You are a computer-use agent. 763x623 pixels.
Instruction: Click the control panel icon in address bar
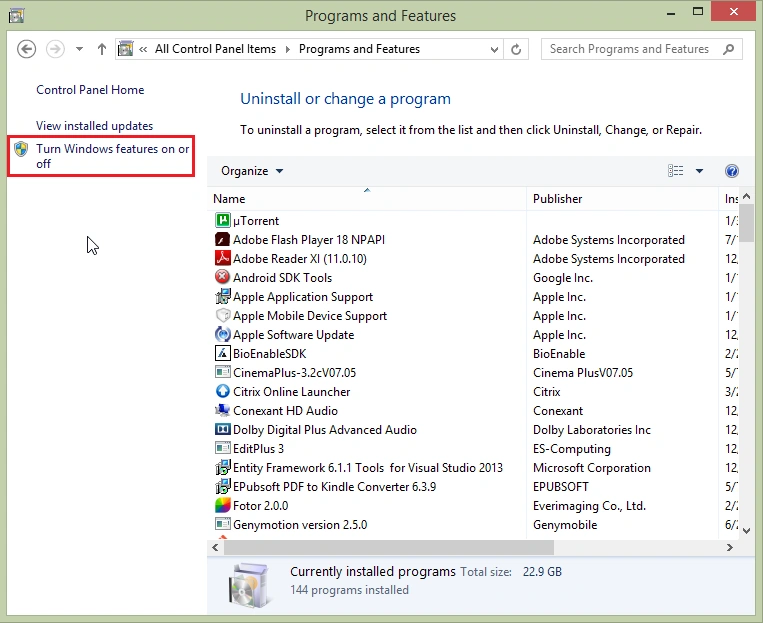[126, 49]
